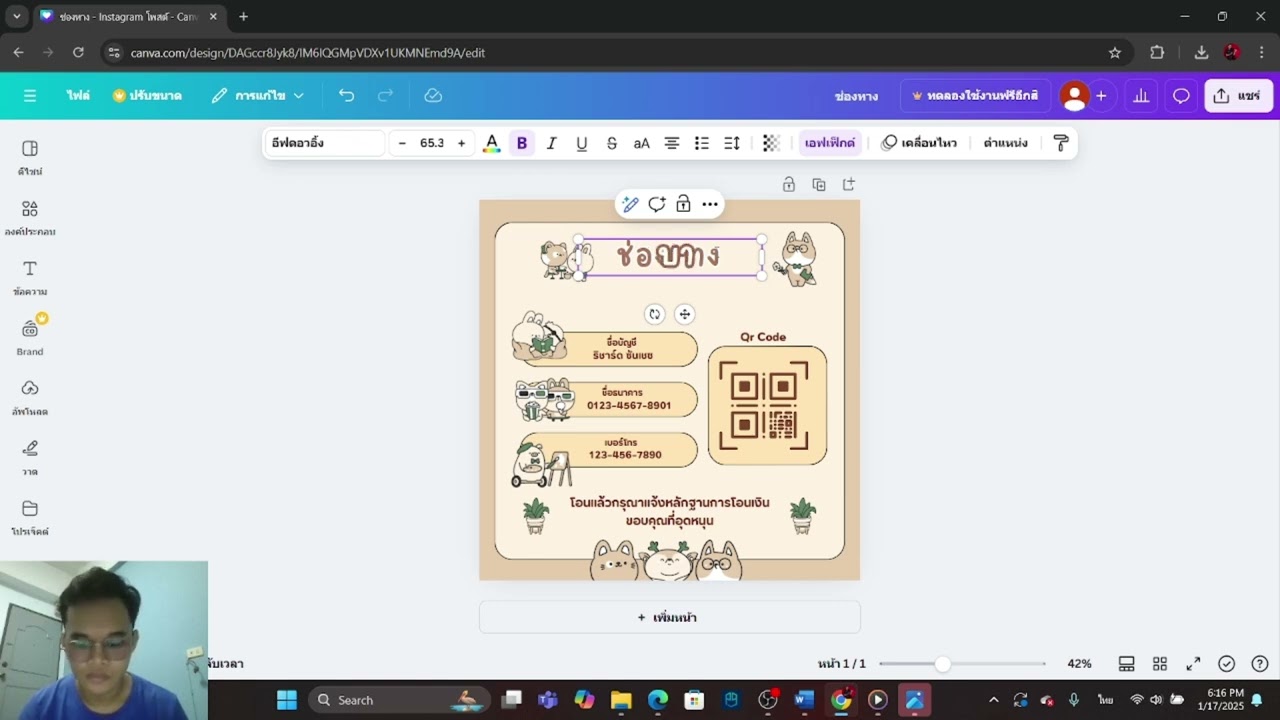Open the ข้อความ (Text) side panel
Image resolution: width=1280 pixels, height=720 pixels.
pos(30,278)
